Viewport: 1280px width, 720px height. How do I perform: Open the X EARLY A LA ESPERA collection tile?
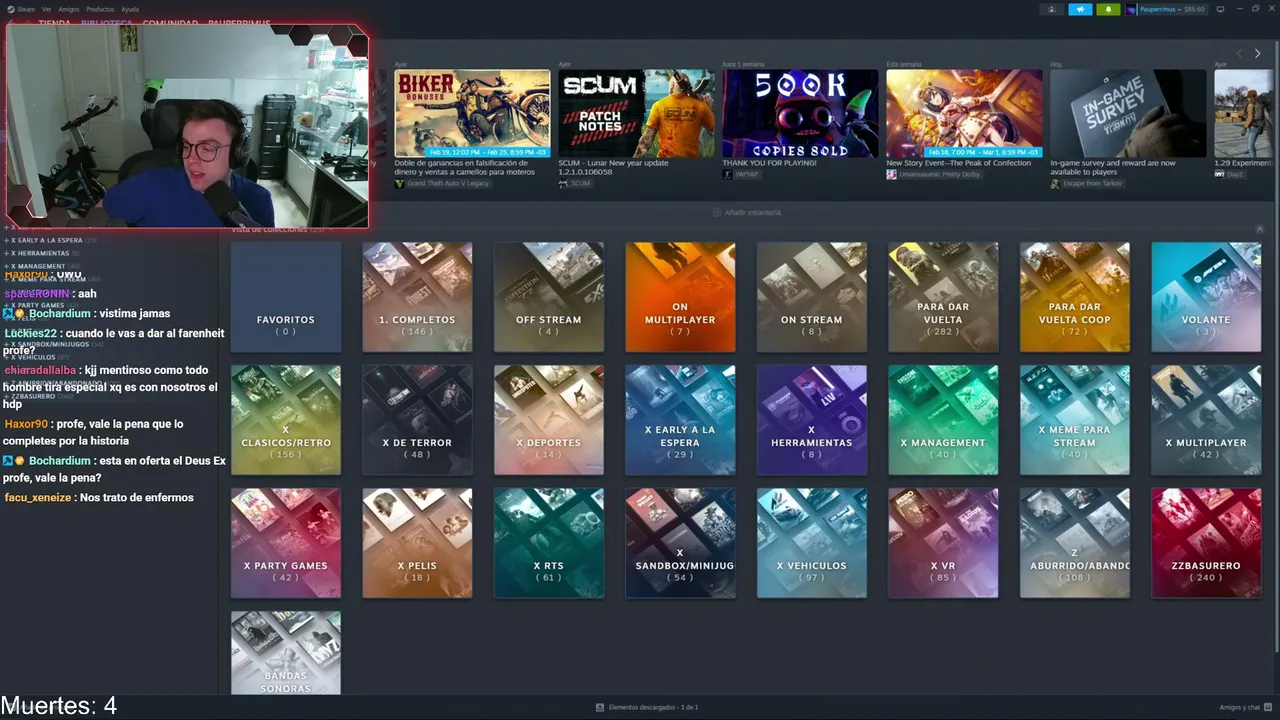point(680,420)
